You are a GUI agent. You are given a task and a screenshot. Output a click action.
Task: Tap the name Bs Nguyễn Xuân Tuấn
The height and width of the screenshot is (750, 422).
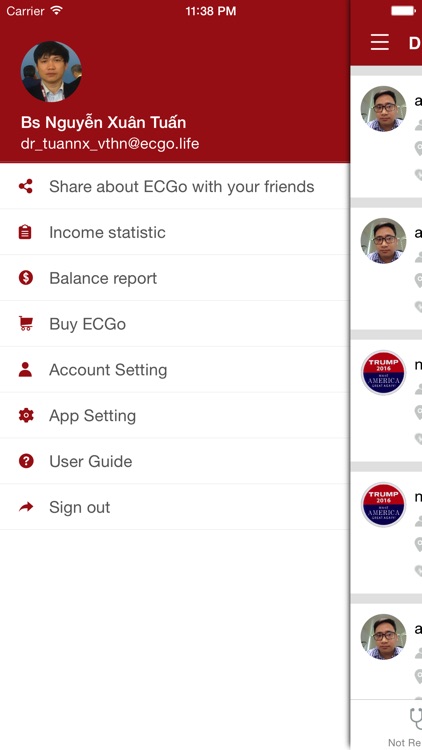pyautogui.click(x=103, y=122)
